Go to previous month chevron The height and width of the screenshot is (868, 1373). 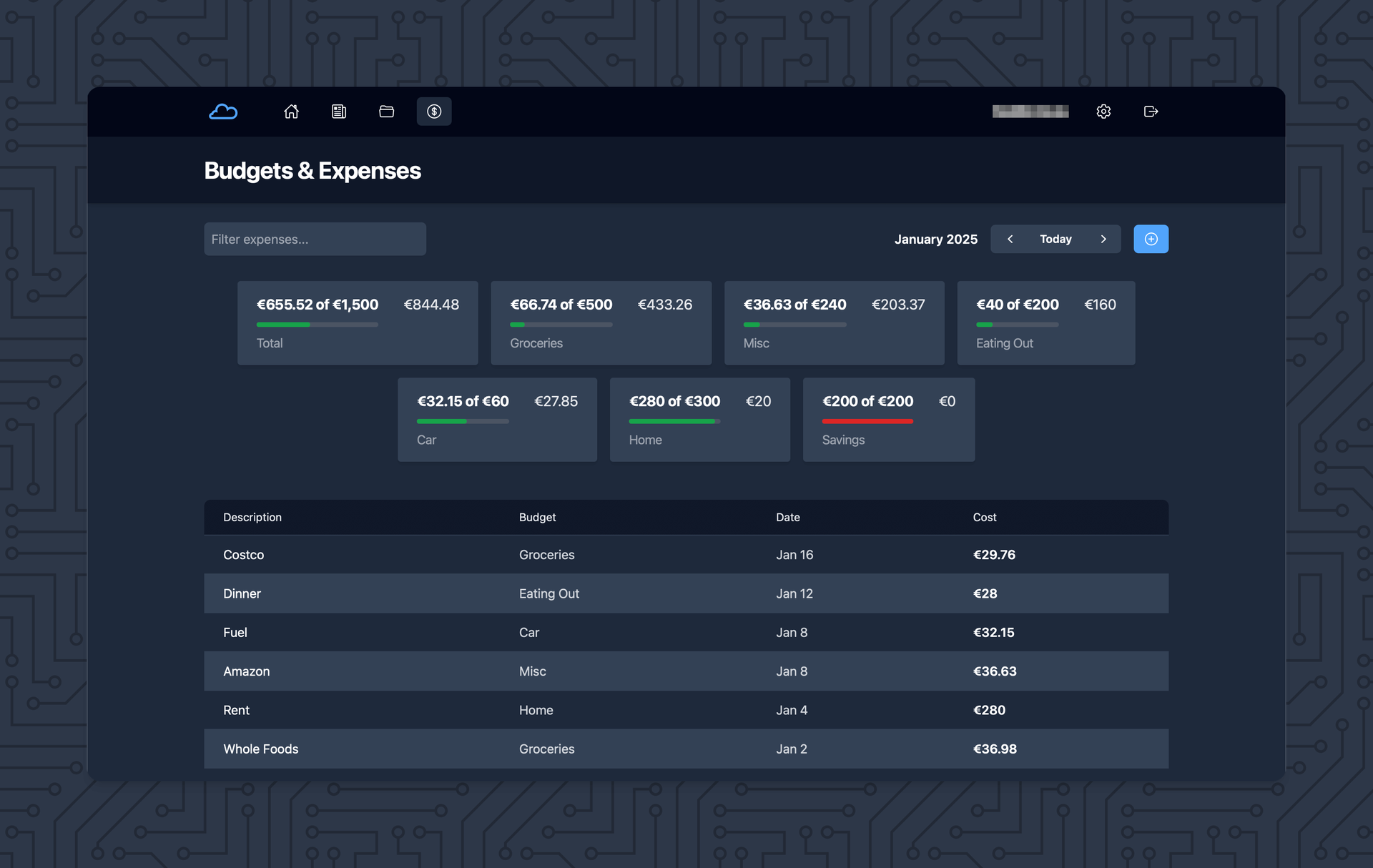tap(1010, 239)
